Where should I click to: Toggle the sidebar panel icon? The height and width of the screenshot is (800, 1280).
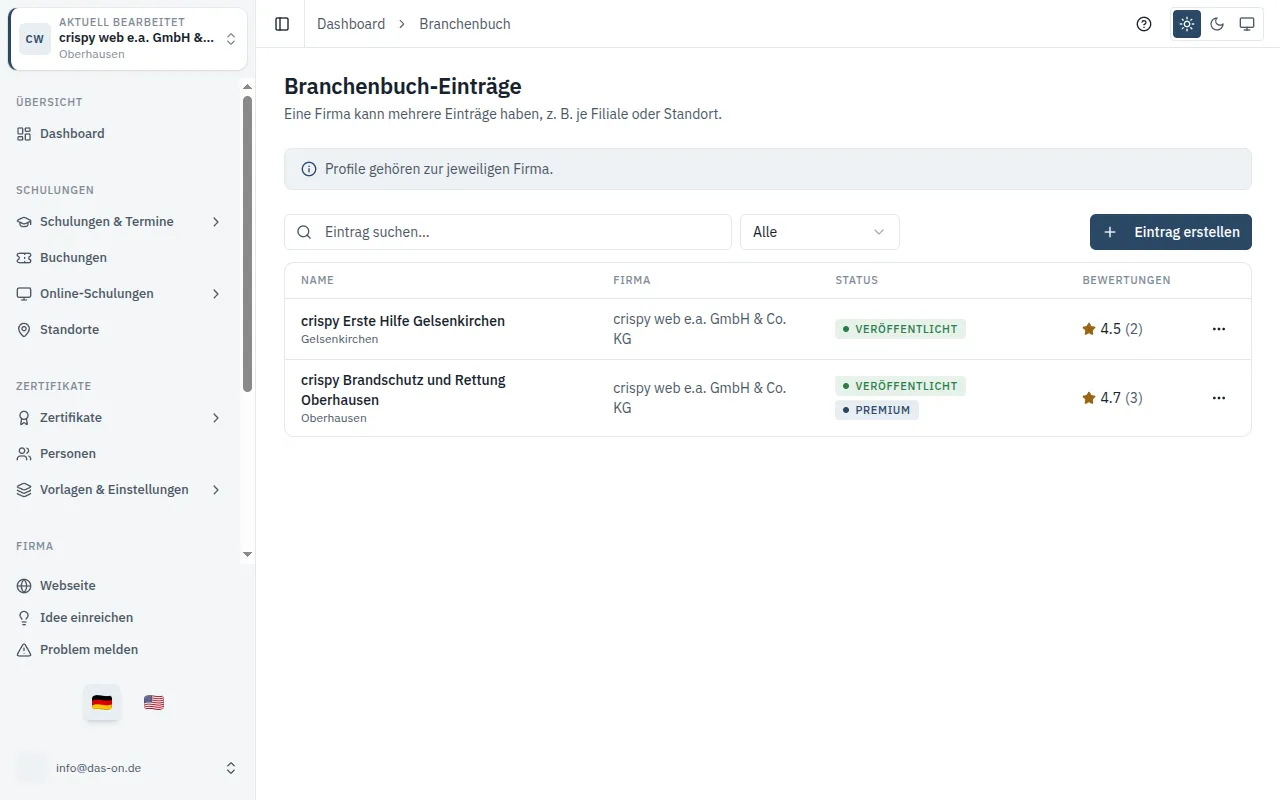(282, 24)
